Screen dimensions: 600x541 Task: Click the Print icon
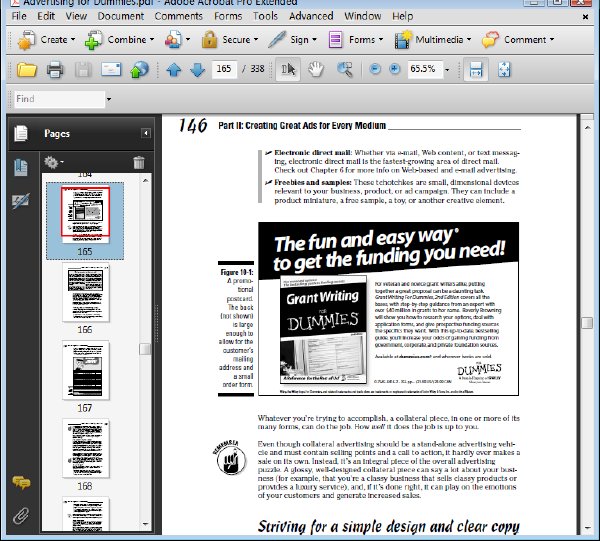click(55, 70)
